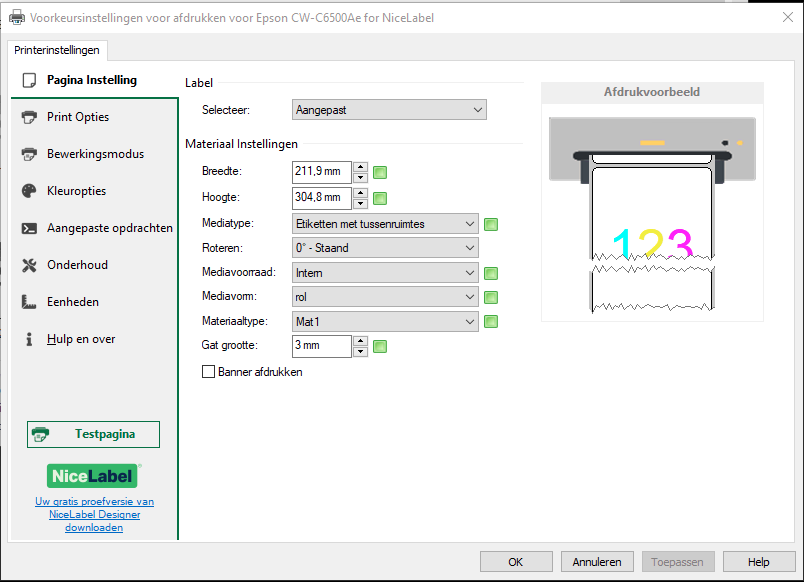Close the printer preferences dialog
This screenshot has height=582, width=804.
pos(788,17)
